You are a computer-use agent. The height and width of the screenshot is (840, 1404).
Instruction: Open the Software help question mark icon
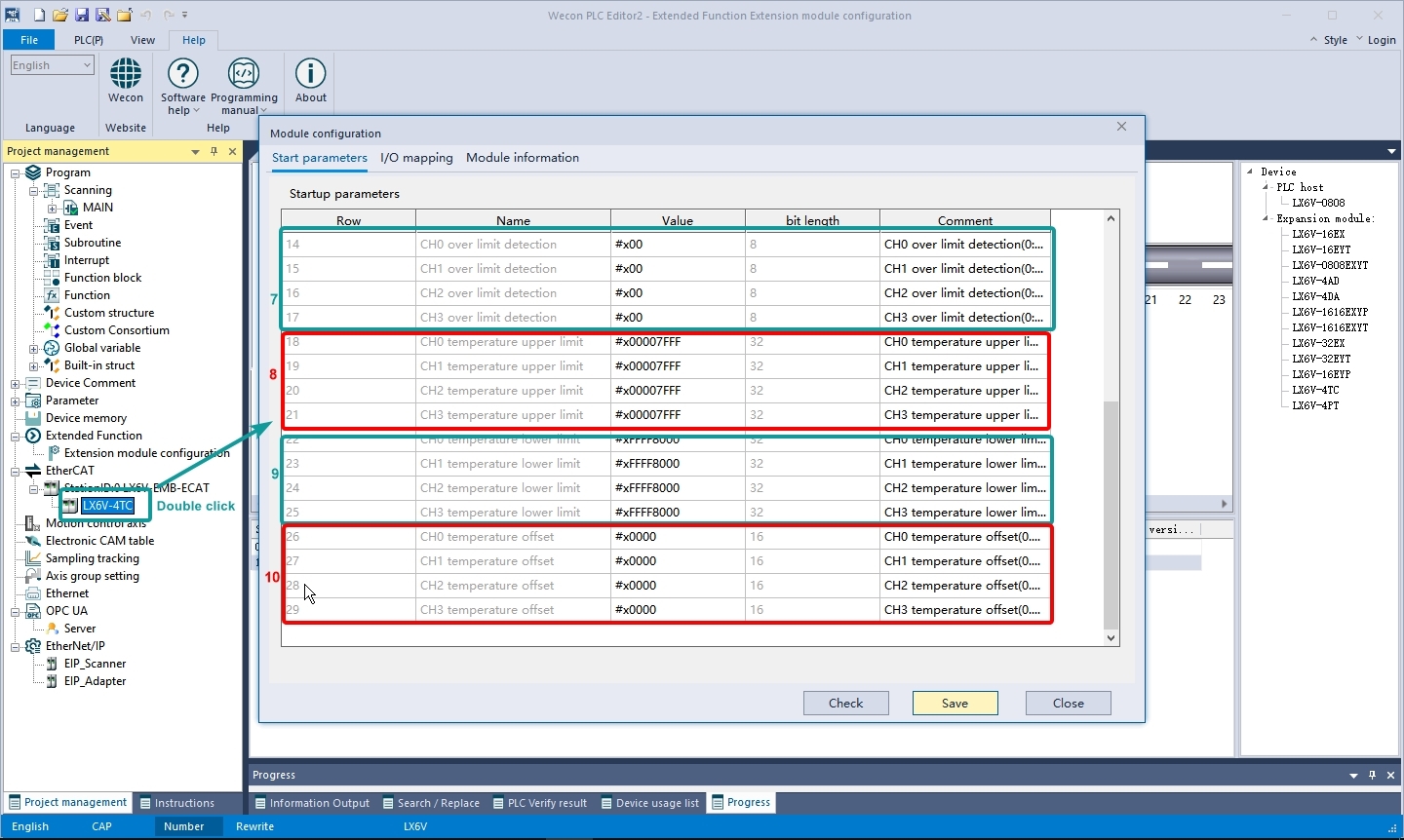pyautogui.click(x=183, y=74)
